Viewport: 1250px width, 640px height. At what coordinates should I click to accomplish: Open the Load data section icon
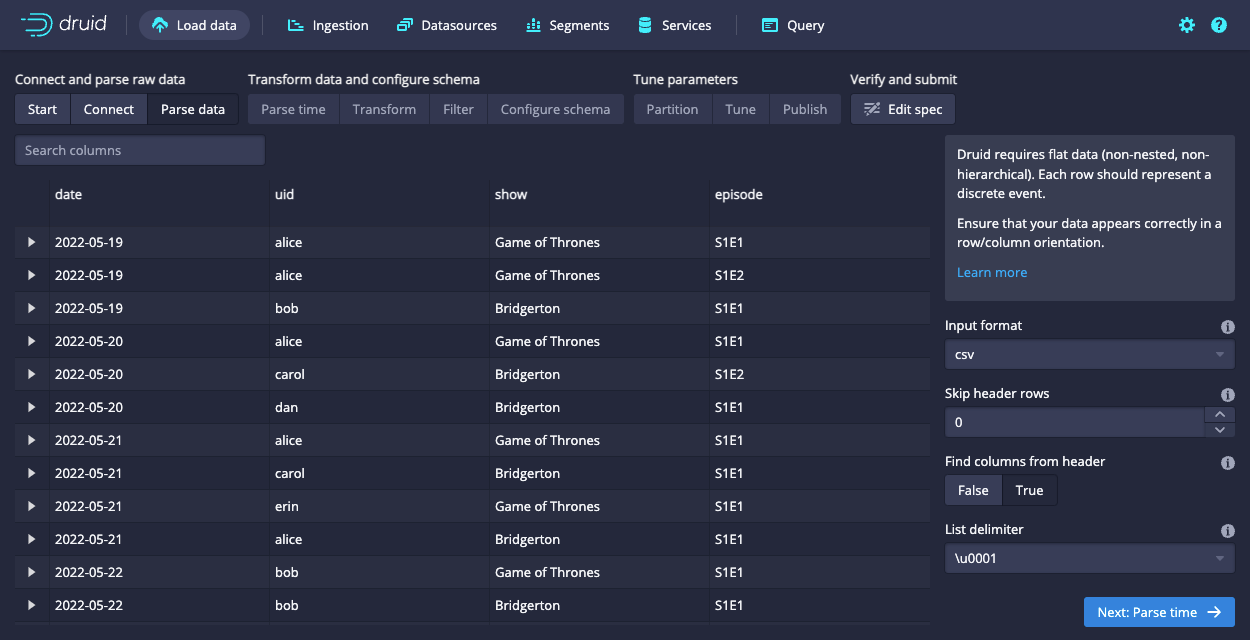159,24
